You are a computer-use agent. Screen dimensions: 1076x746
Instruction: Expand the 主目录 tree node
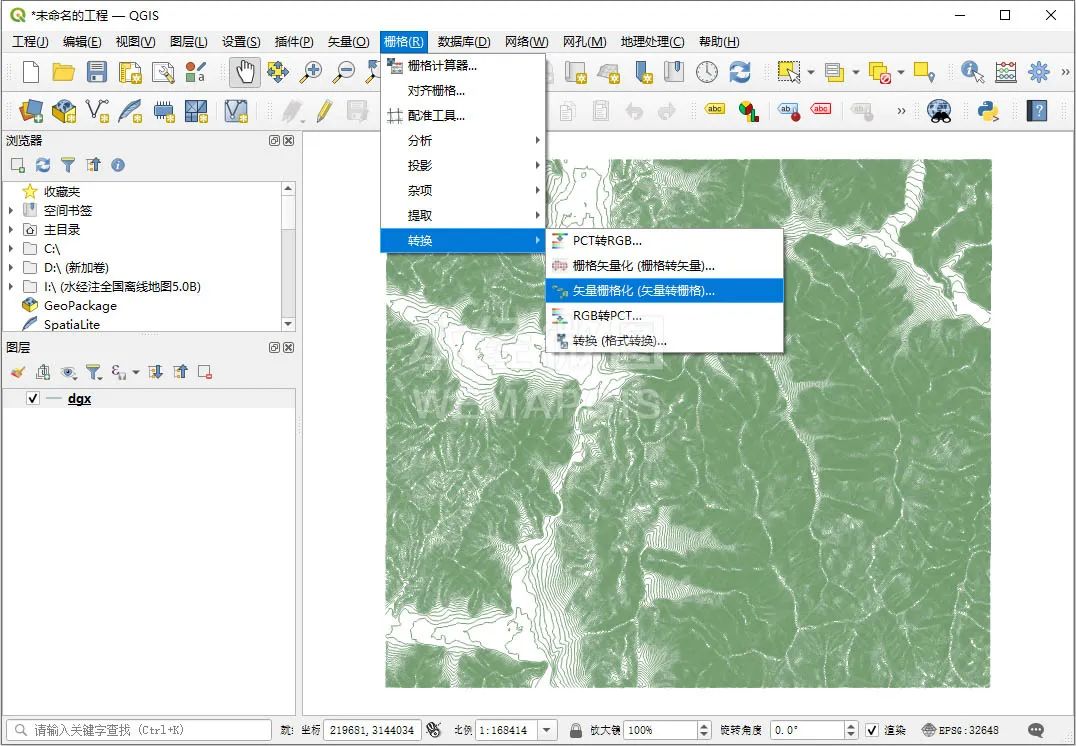click(x=10, y=229)
